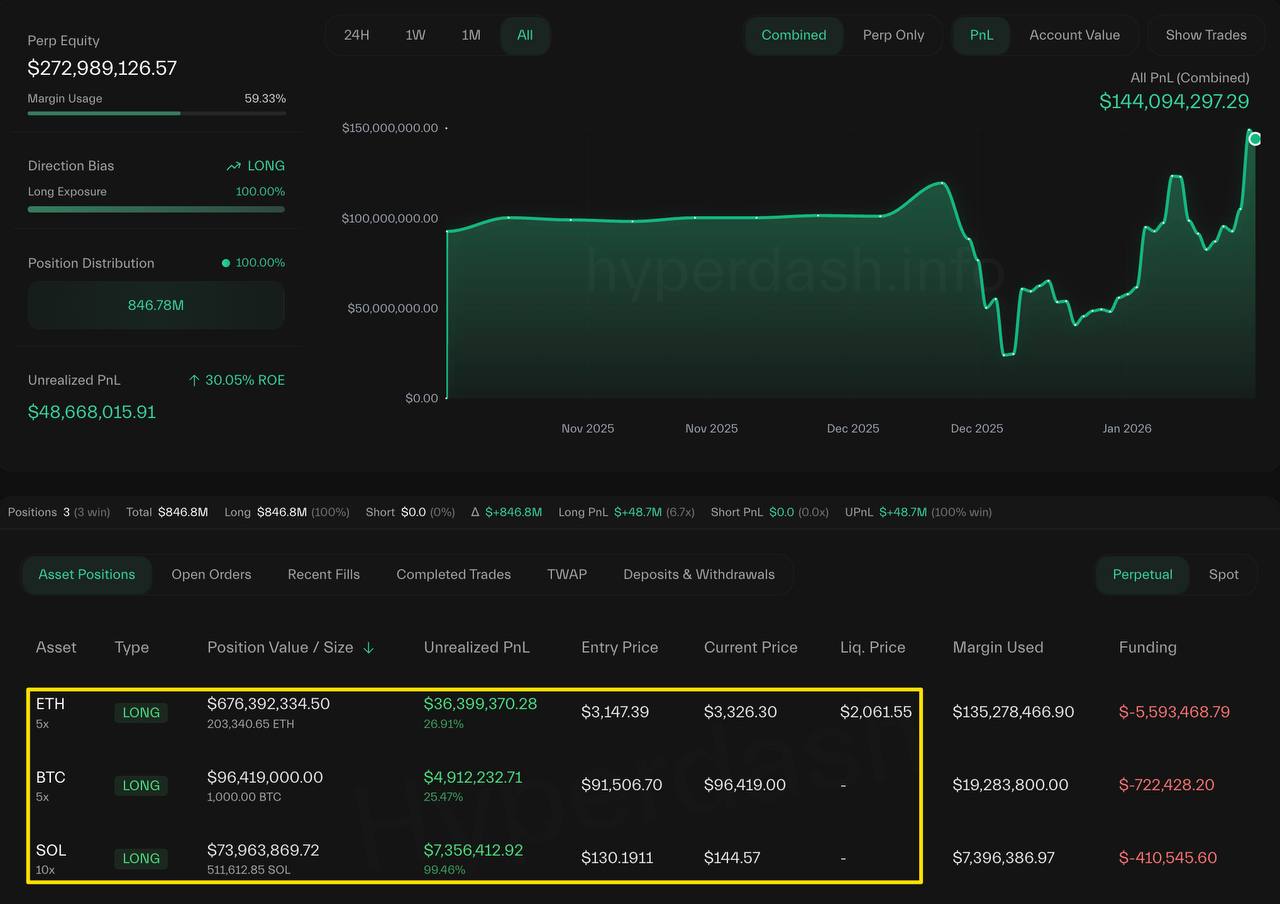Toggle the chart to Perp Only

tap(893, 35)
